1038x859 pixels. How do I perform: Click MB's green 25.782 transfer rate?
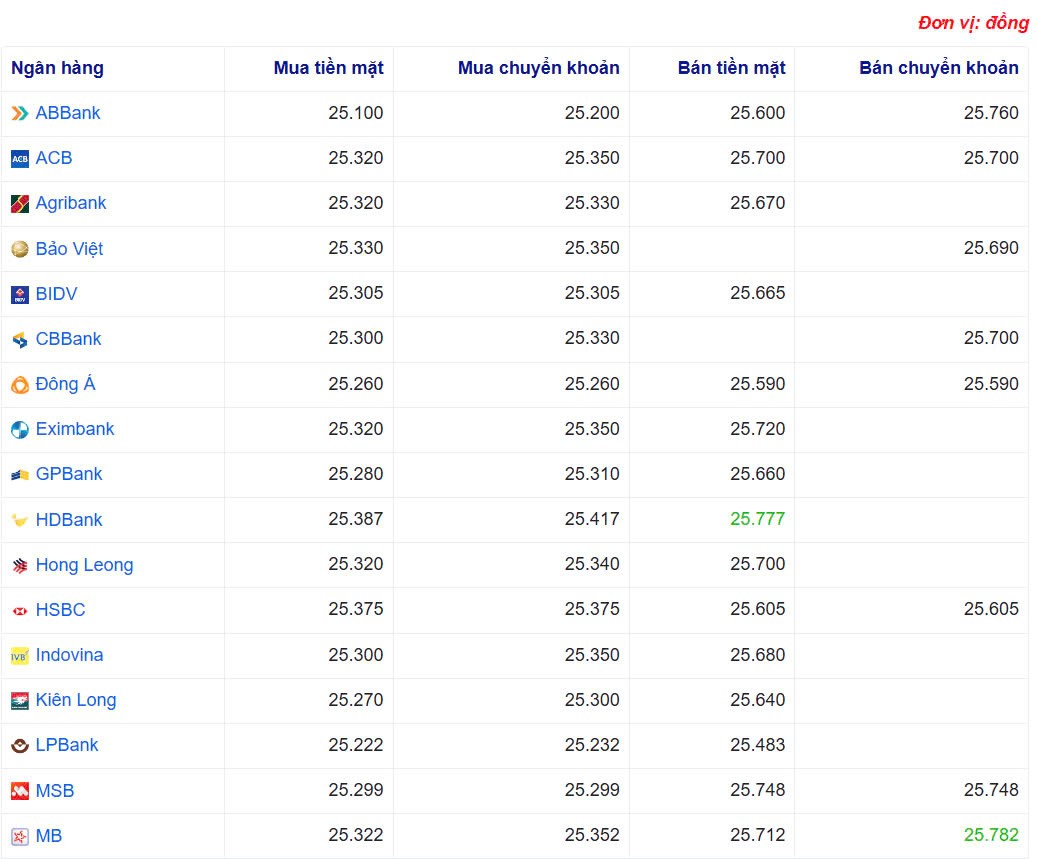pyautogui.click(x=993, y=836)
